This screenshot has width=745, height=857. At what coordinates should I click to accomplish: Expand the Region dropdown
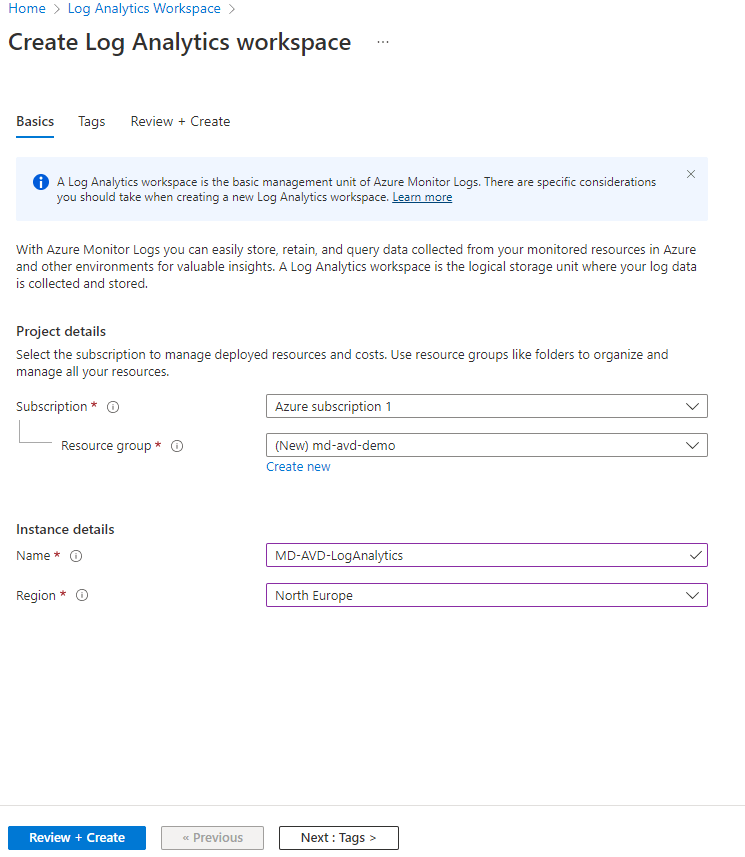[486, 595]
